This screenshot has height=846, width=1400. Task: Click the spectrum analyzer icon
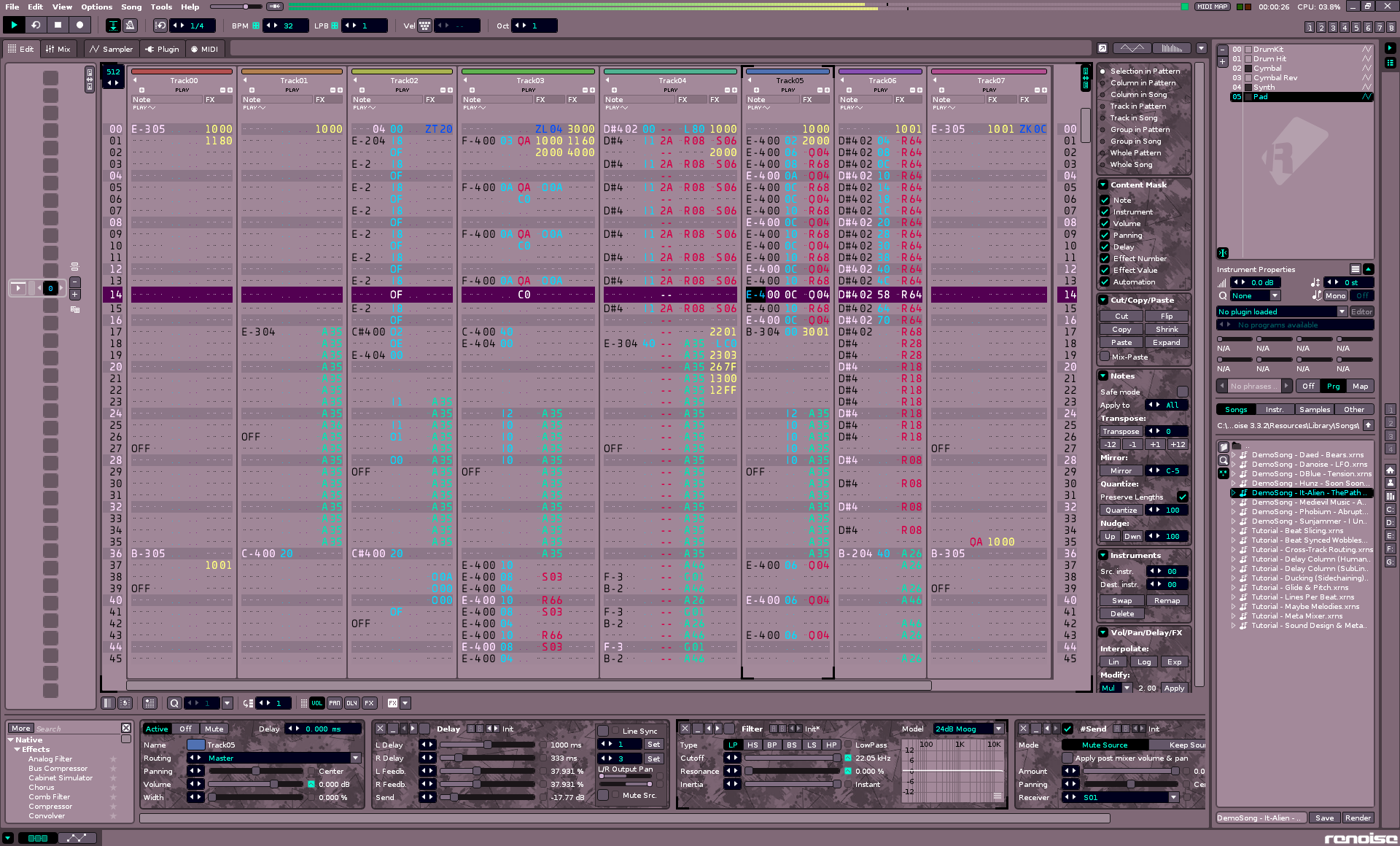[1172, 48]
